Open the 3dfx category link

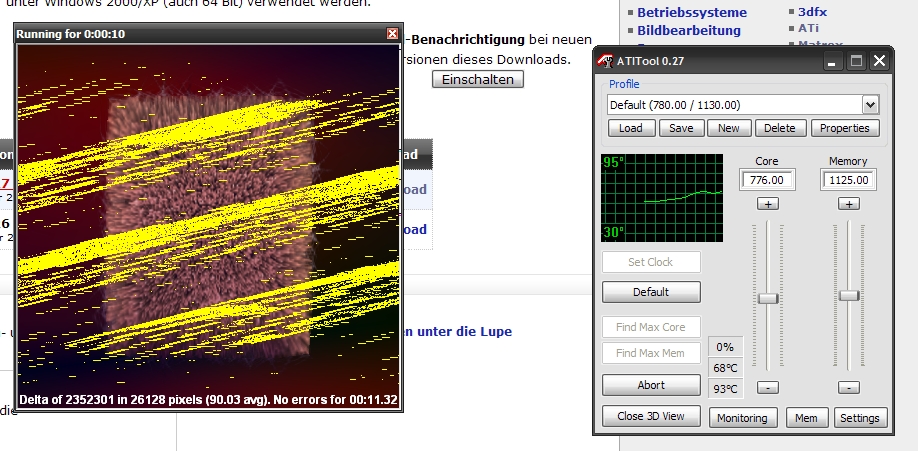(813, 12)
